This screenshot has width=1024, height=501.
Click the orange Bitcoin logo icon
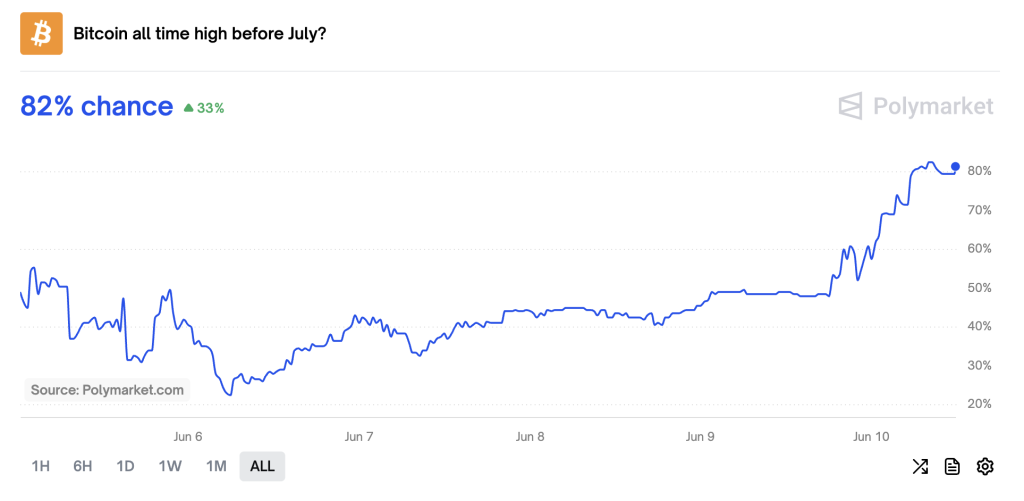[x=41, y=34]
